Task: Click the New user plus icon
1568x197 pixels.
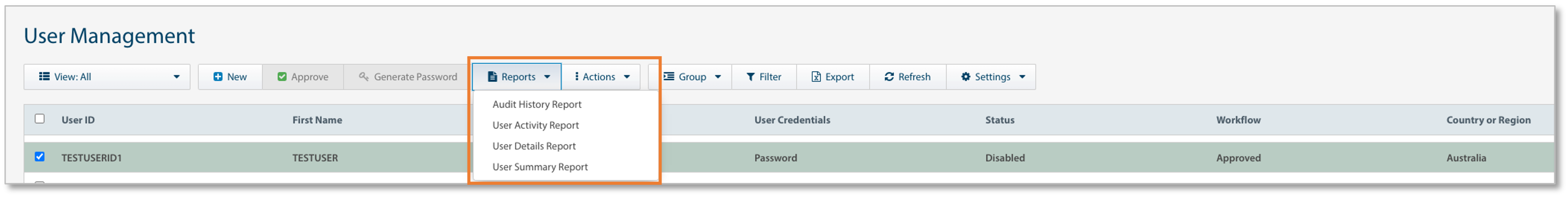Action: click(x=218, y=77)
